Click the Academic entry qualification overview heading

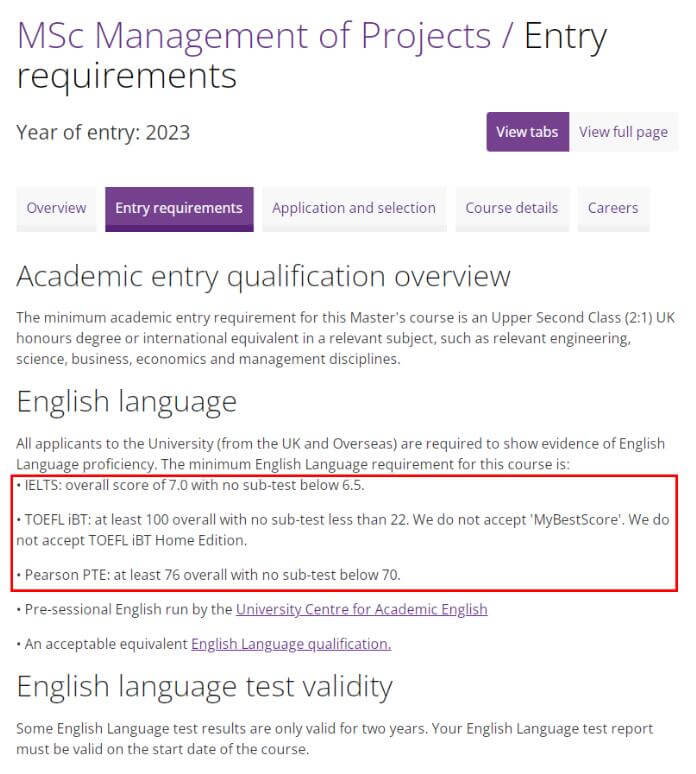264,276
